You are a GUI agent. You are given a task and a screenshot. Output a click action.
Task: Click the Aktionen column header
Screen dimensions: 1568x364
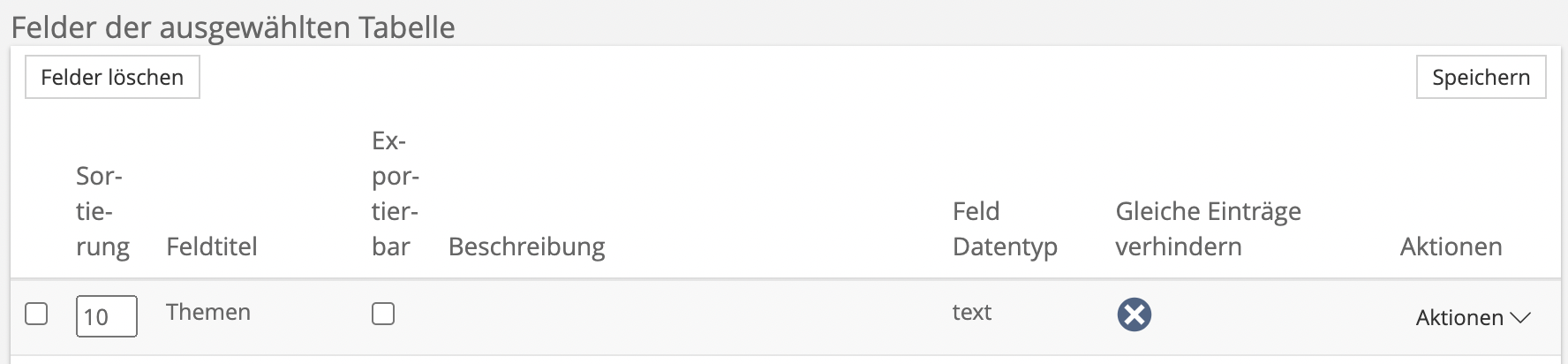pyautogui.click(x=1451, y=246)
